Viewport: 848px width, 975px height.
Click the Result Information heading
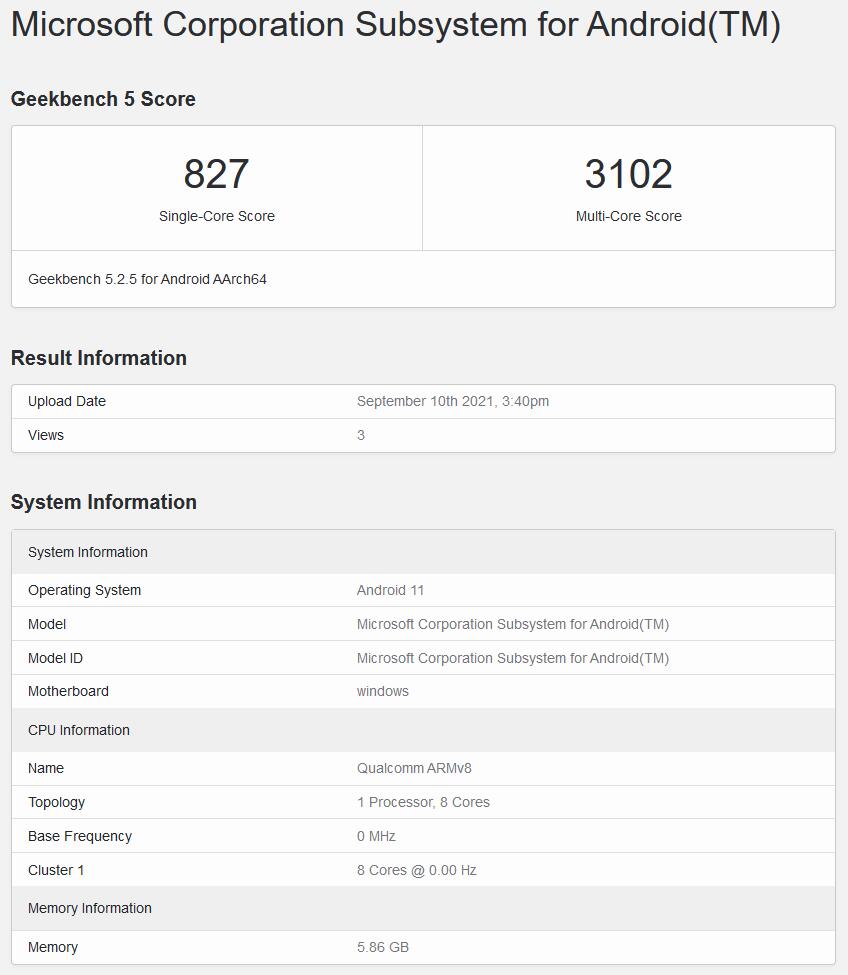[x=98, y=358]
